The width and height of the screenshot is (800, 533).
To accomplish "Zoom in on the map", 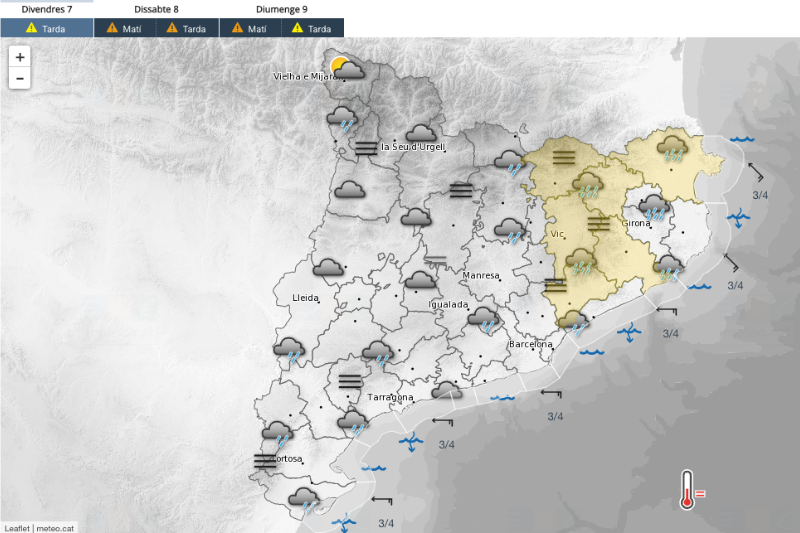I will pos(20,58).
